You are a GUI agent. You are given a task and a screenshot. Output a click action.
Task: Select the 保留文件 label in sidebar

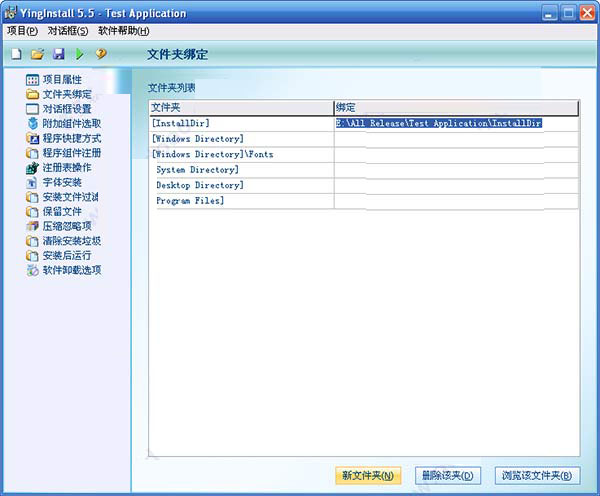(62, 212)
